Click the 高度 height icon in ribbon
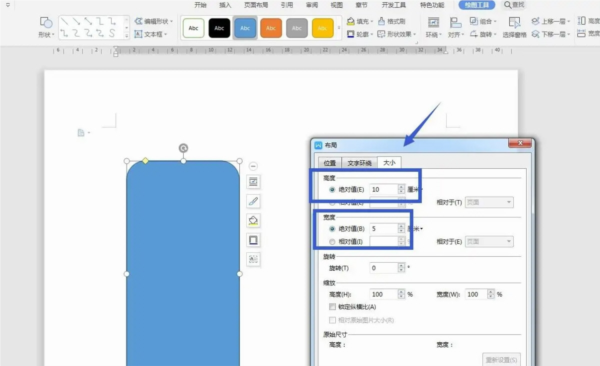This screenshot has width=600, height=366. 582,21
